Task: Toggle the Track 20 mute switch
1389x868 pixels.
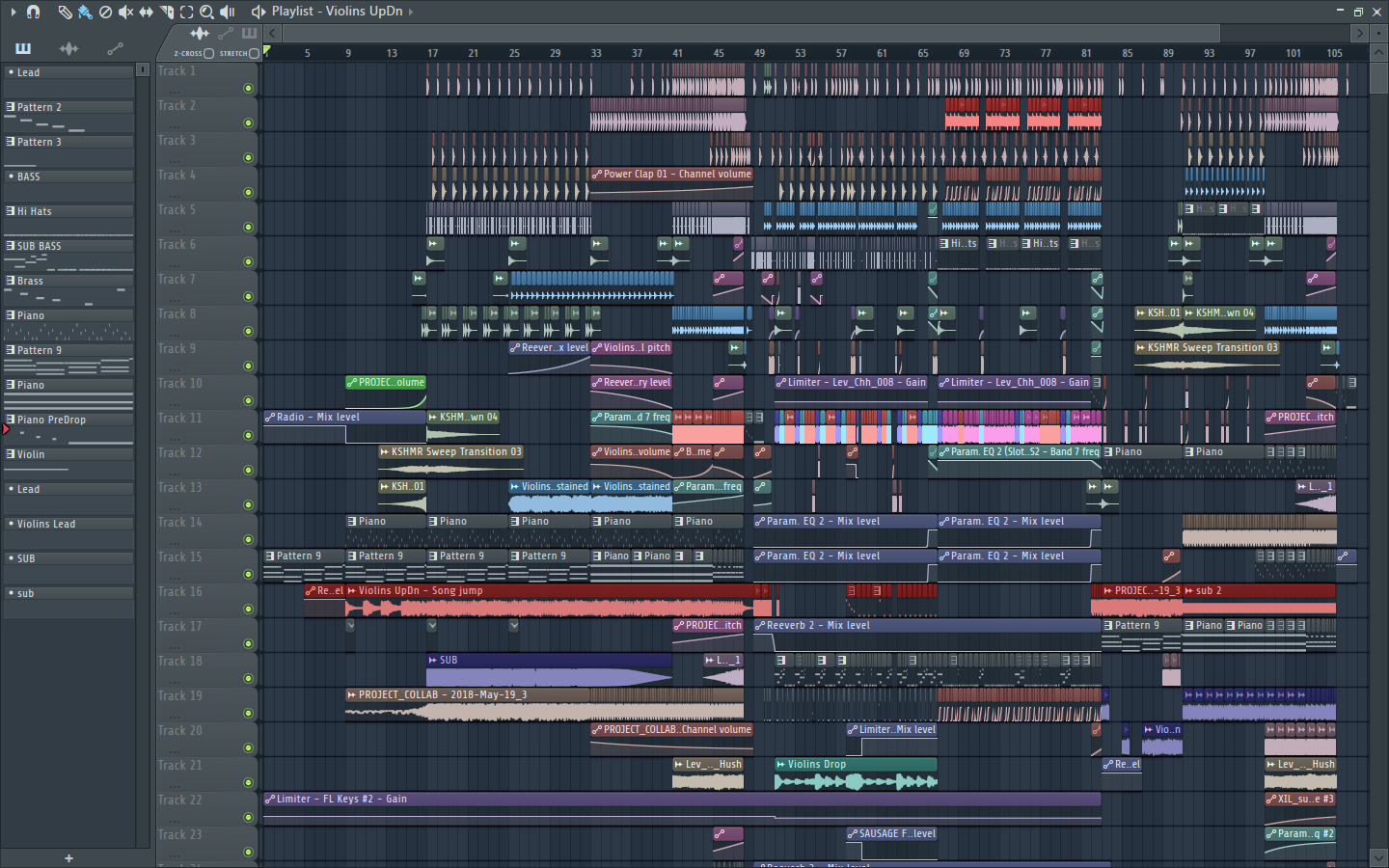Action: [248, 748]
